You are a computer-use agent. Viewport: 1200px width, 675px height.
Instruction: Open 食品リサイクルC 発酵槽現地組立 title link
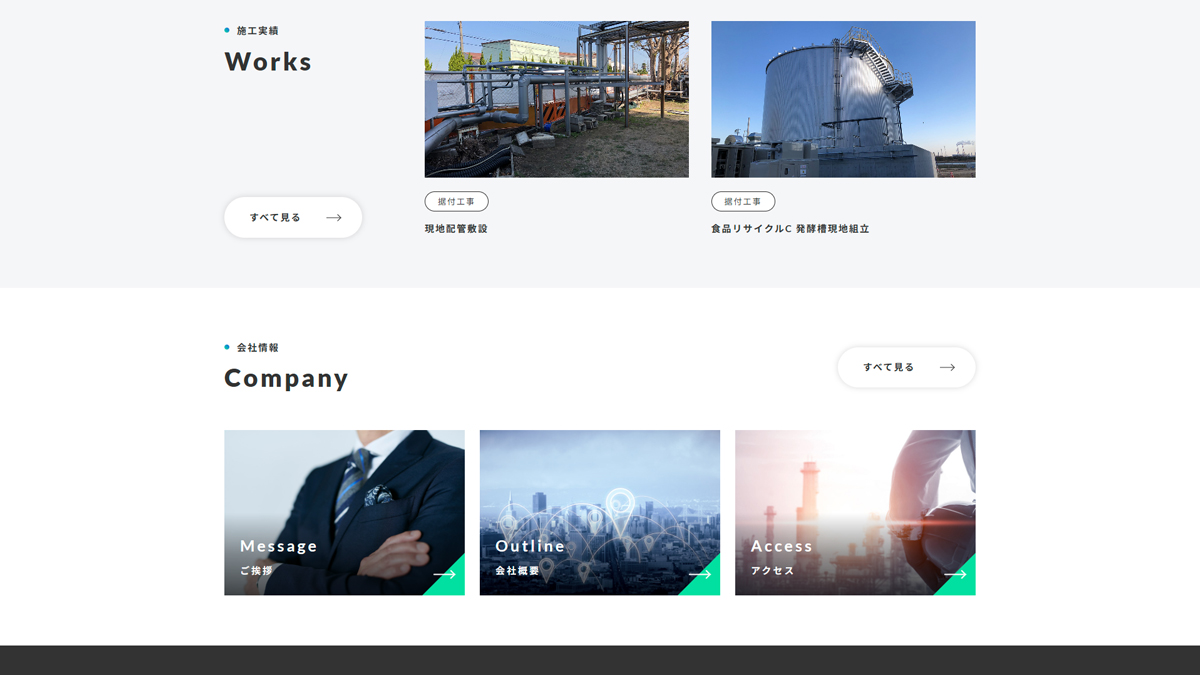(790, 229)
